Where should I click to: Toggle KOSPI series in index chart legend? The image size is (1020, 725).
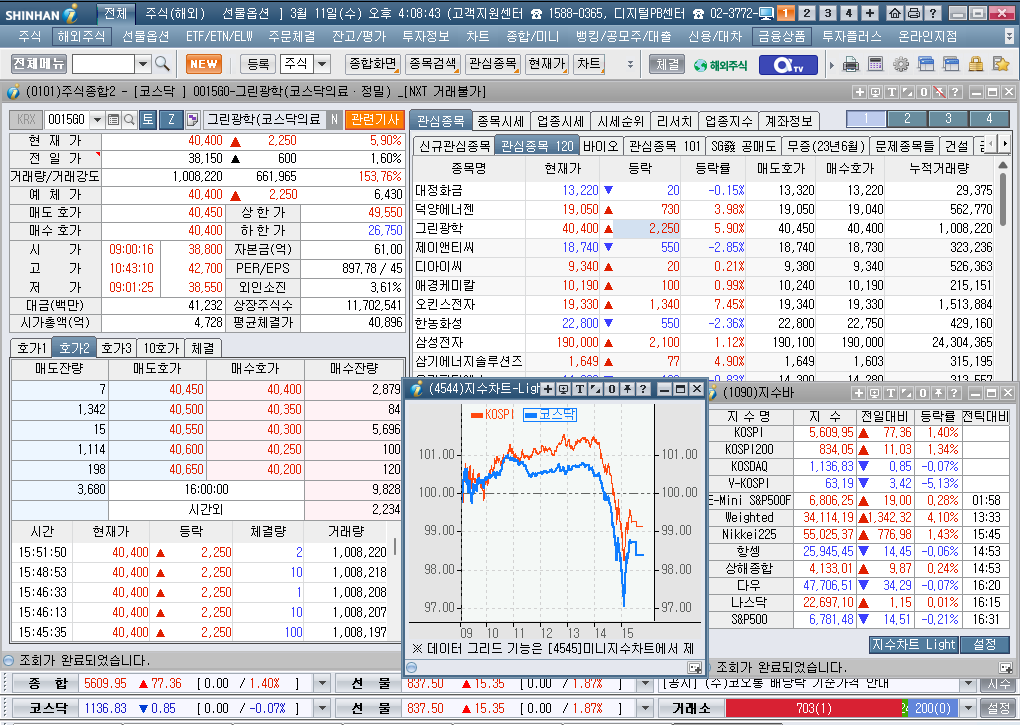click(x=492, y=414)
